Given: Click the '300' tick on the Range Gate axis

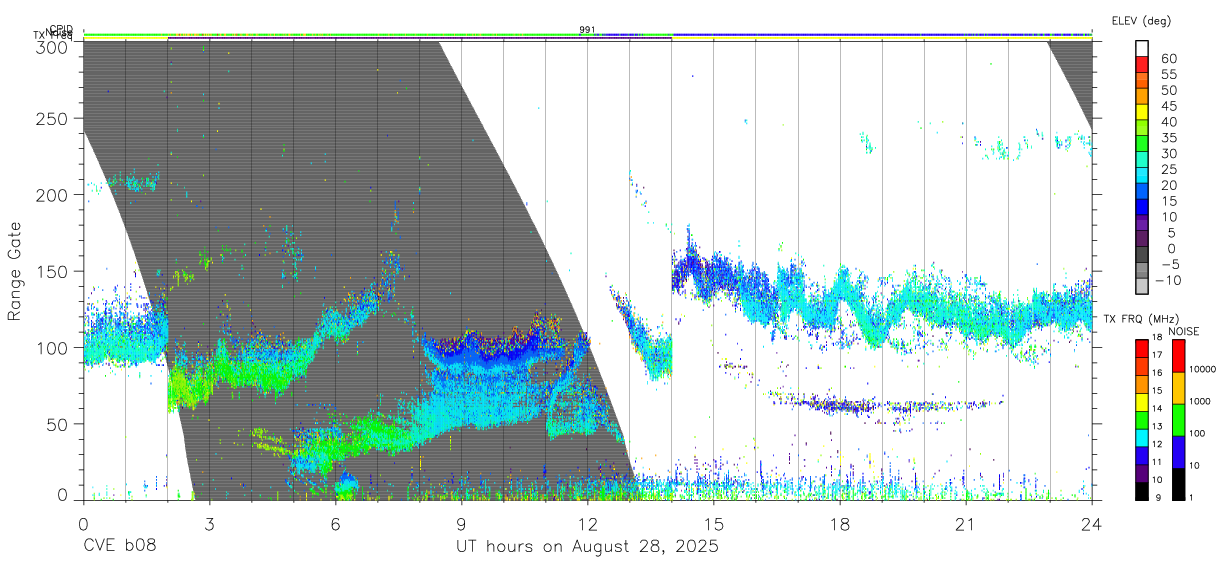Looking at the screenshot, I should (52, 47).
